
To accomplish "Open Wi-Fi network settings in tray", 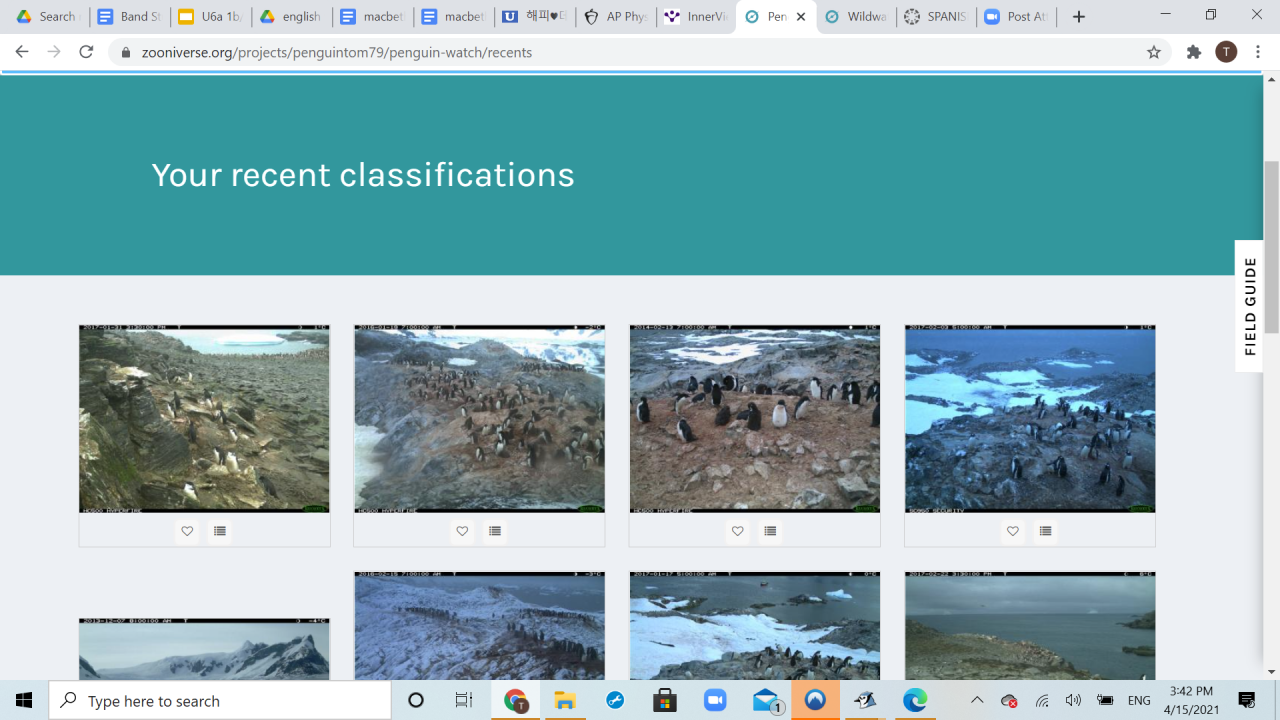I will (x=1042, y=700).
